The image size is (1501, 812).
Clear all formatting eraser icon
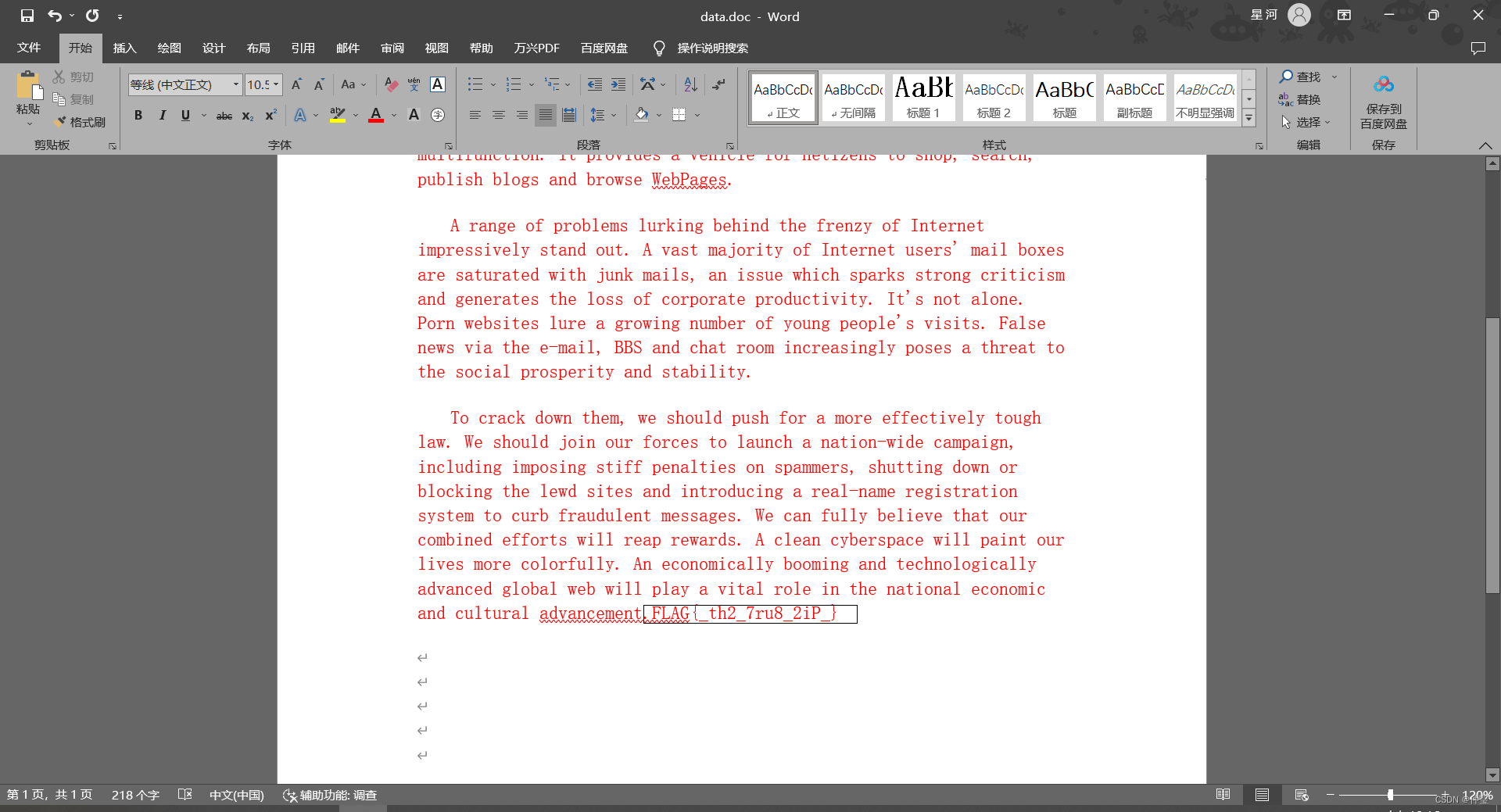391,84
